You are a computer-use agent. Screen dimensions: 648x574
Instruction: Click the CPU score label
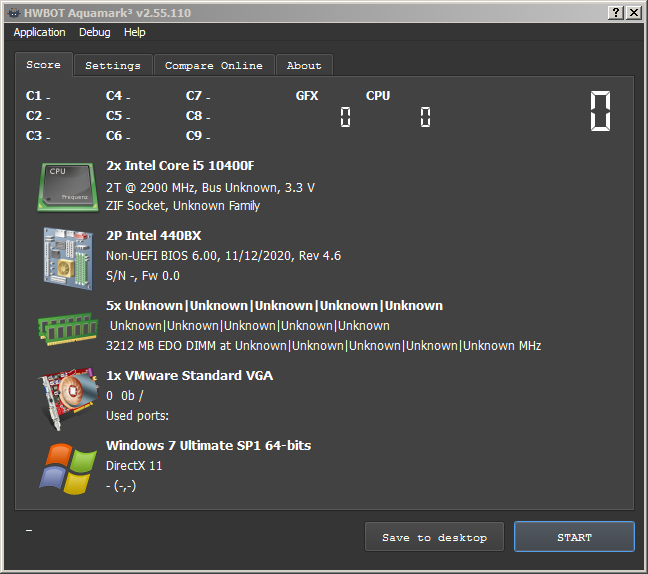[x=378, y=96]
